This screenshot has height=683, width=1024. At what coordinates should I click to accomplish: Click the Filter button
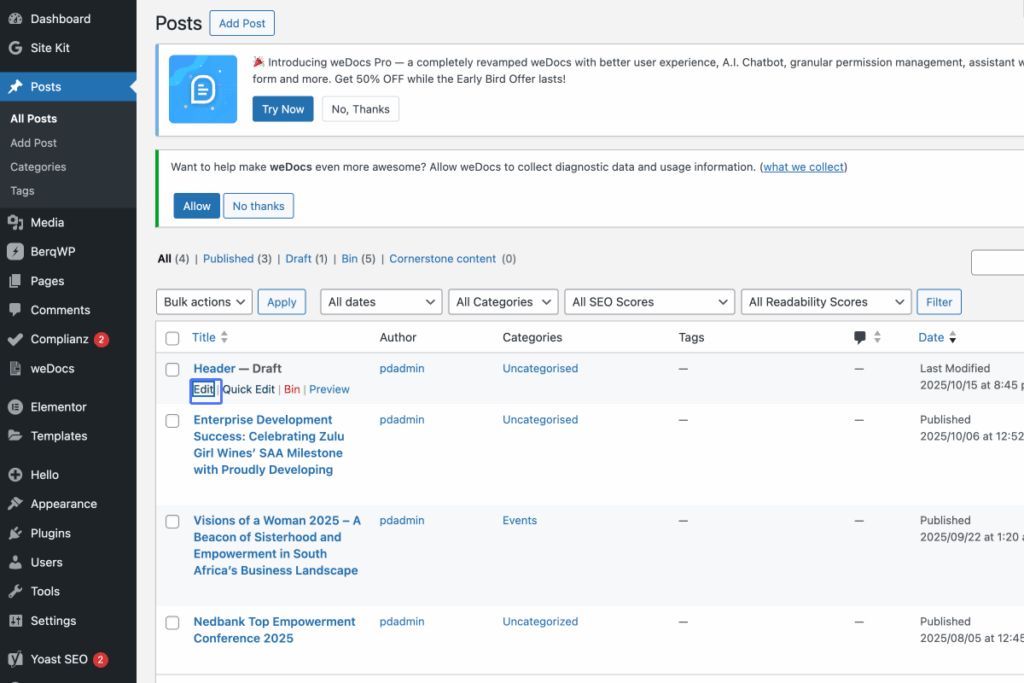[939, 302]
